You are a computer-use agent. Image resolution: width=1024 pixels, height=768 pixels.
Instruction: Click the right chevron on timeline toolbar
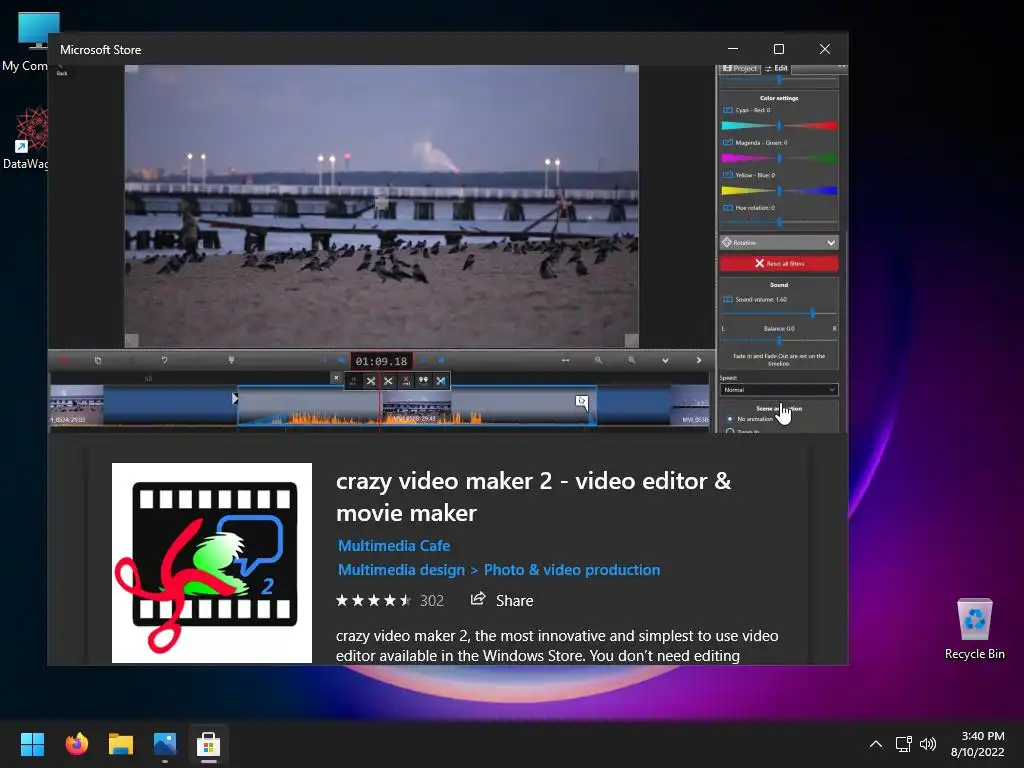point(698,360)
